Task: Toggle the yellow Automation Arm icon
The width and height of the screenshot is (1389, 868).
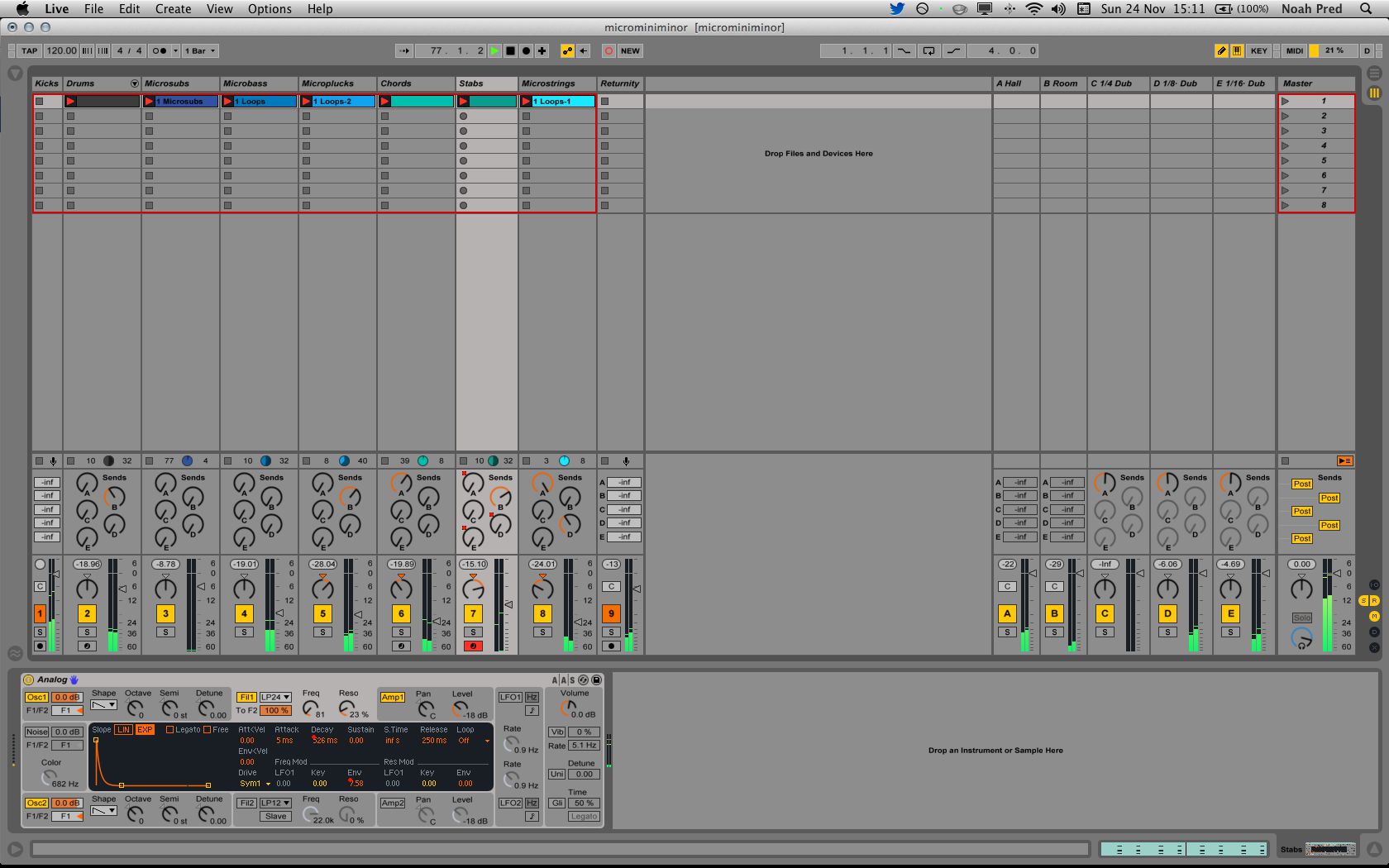Action: point(567,50)
